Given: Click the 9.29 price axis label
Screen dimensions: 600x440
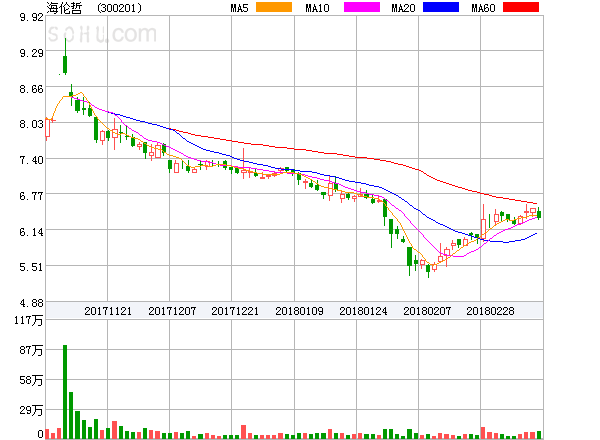Looking at the screenshot, I should click(x=31, y=53).
